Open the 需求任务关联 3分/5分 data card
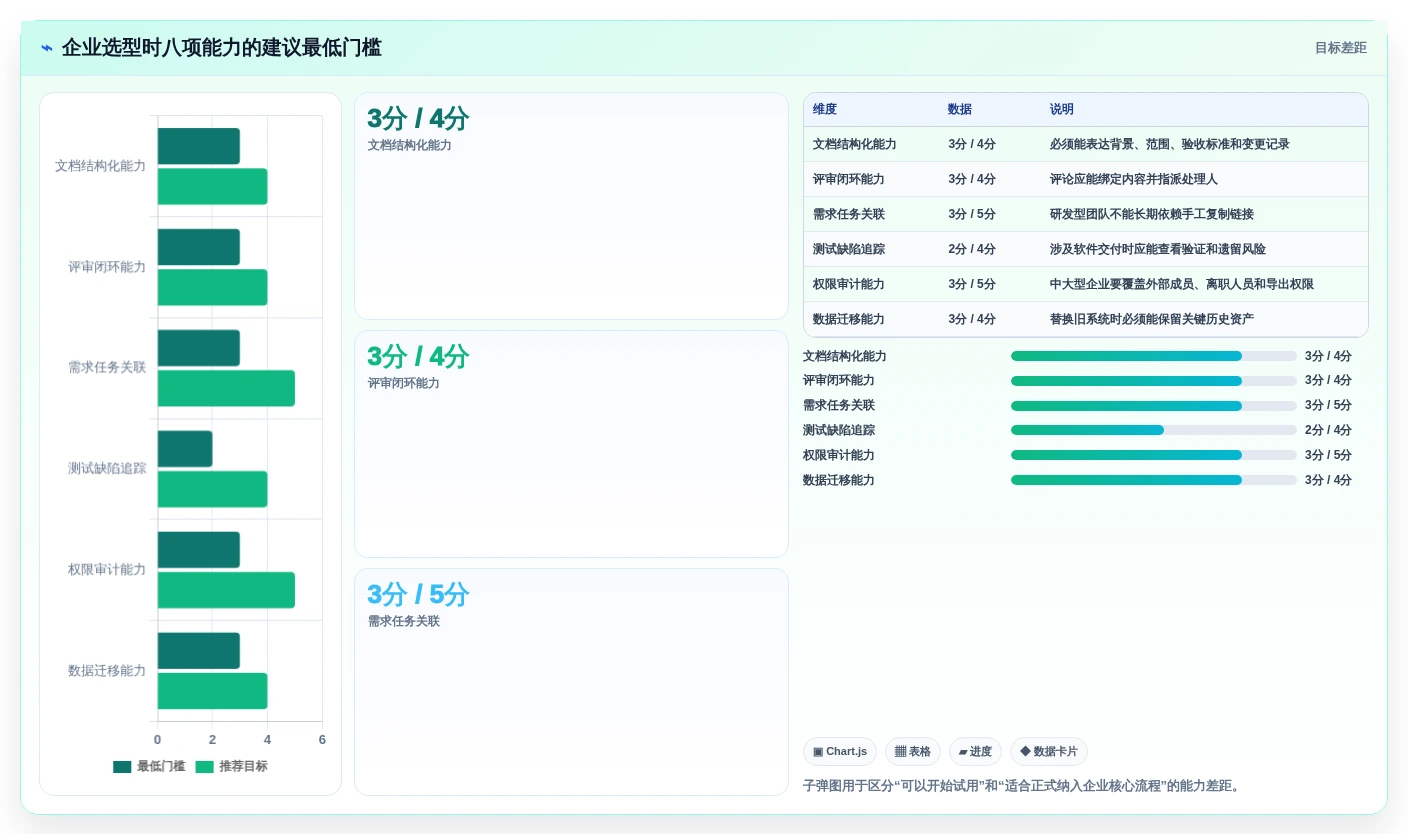Image resolution: width=1408 pixels, height=834 pixels. 571,682
